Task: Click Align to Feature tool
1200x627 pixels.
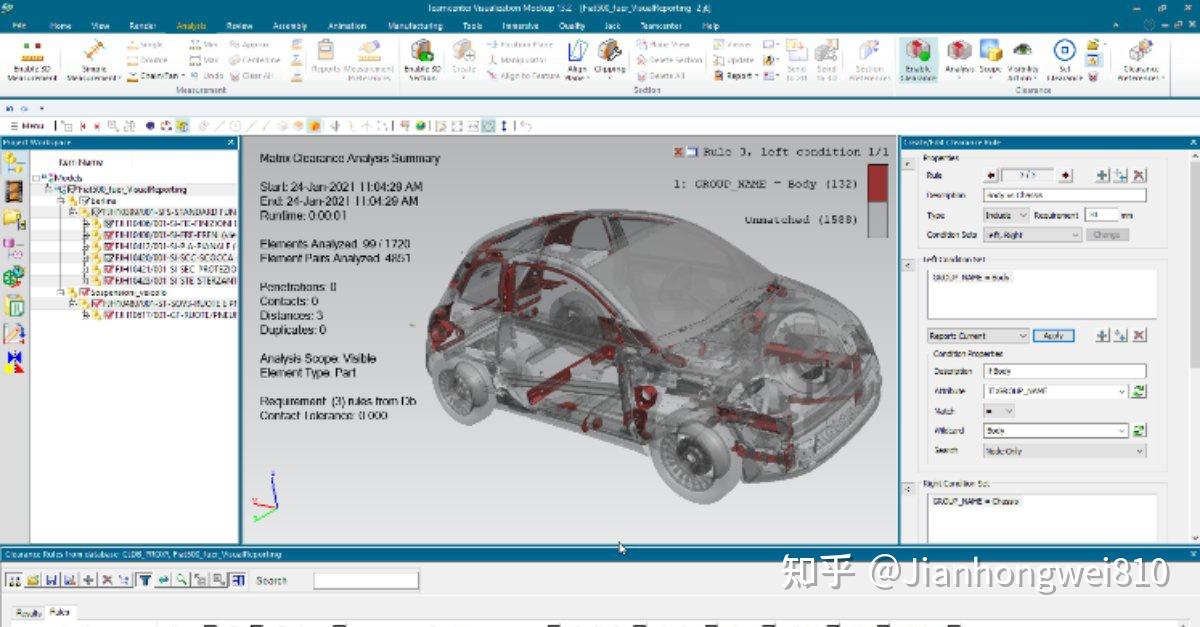Action: point(523,76)
